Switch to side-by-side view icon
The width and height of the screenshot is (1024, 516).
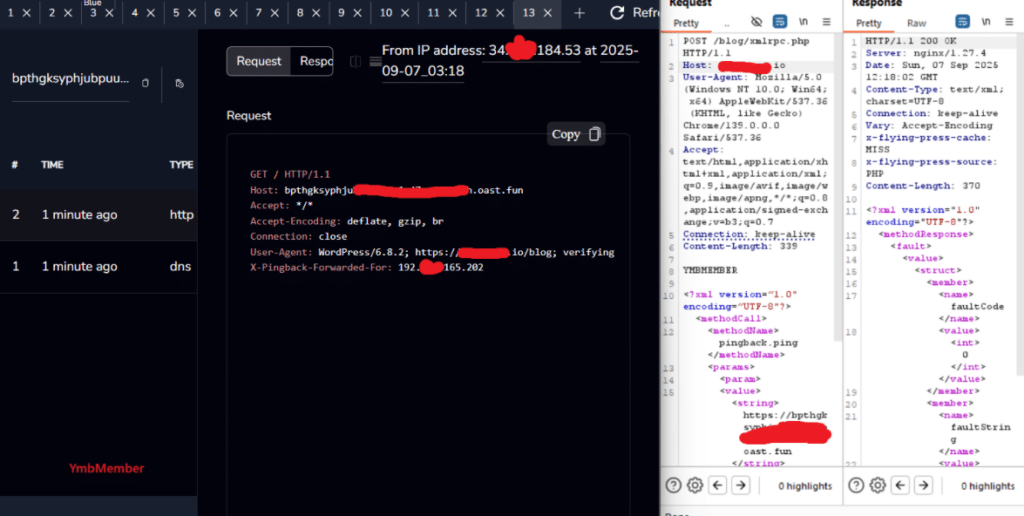355,61
